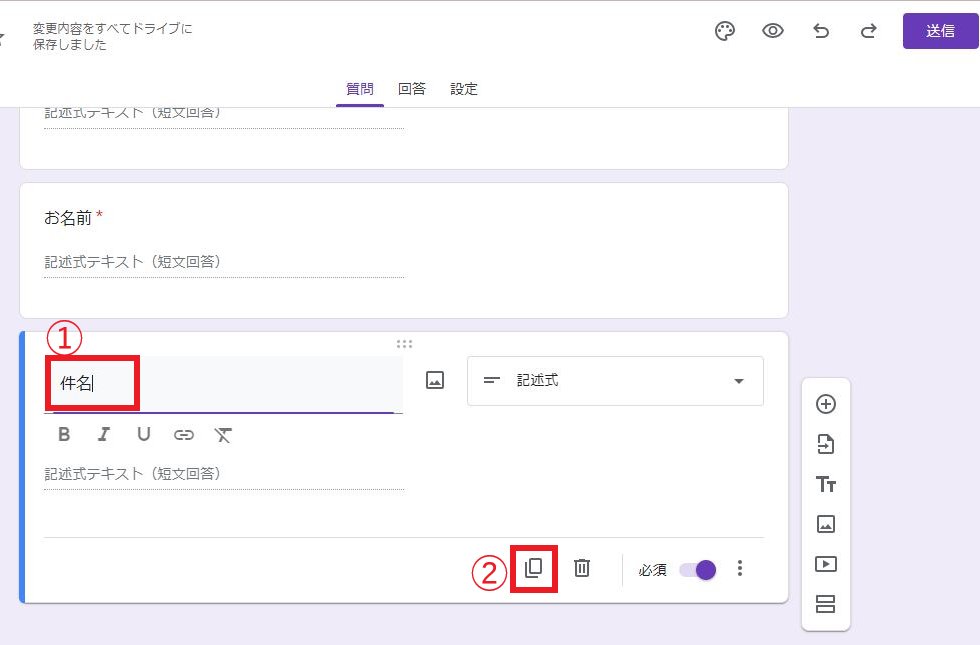
Task: Click the 変更内容をすべてドライブに保存しました status text
Action: [x=112, y=36]
